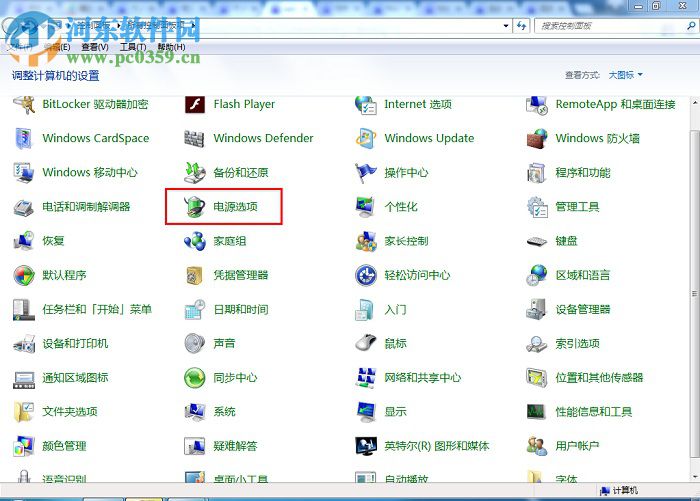Click the 任务栏和「开始」菜单 link
Viewport: 700px width, 501px height.
(97, 309)
